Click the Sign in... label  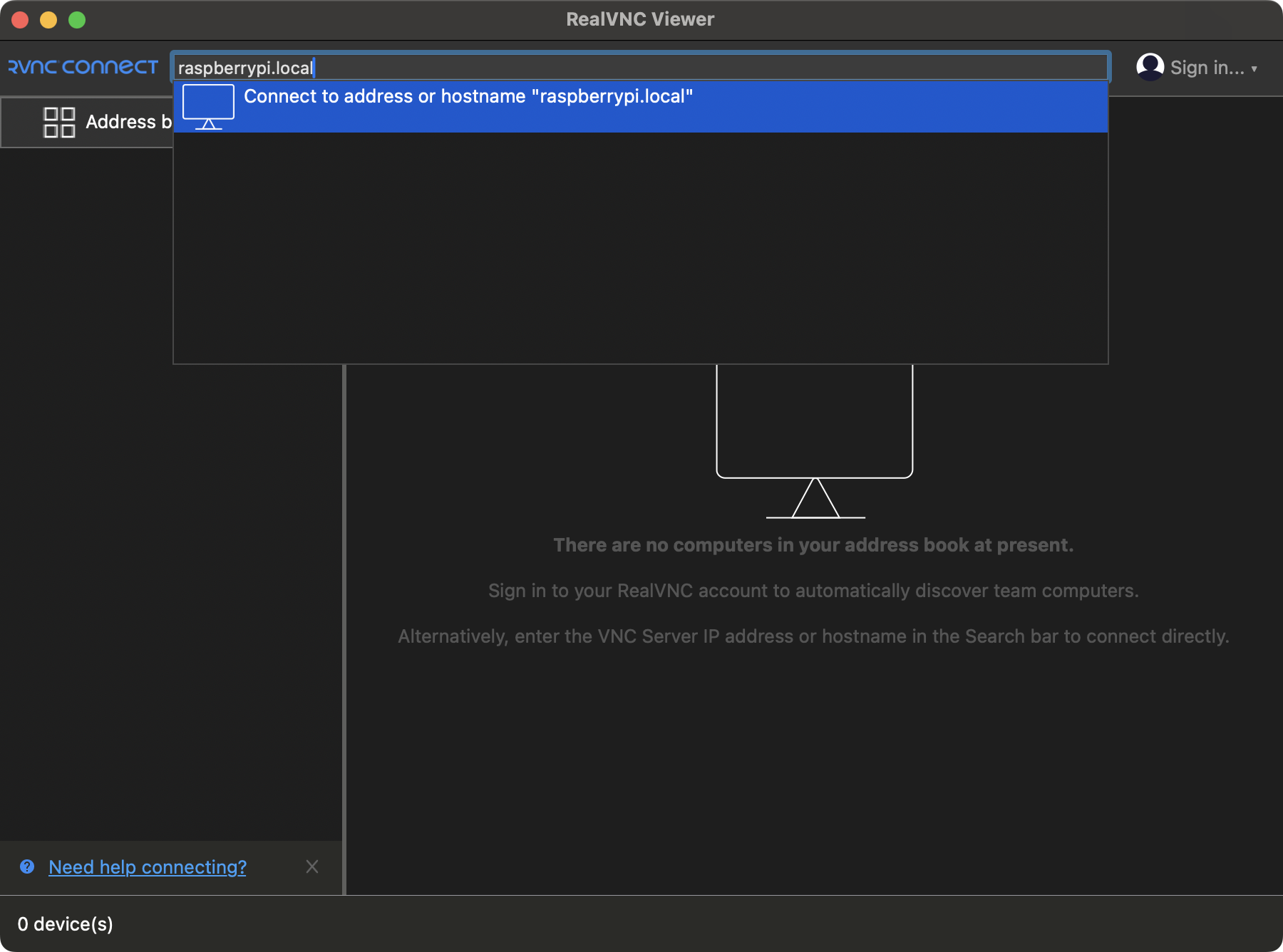click(1206, 66)
